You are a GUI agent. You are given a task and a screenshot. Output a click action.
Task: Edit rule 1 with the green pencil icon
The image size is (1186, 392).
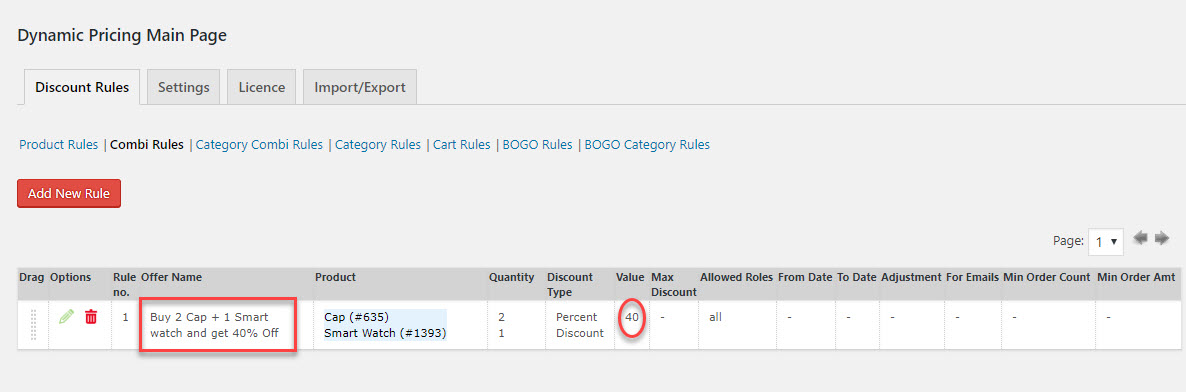point(67,317)
